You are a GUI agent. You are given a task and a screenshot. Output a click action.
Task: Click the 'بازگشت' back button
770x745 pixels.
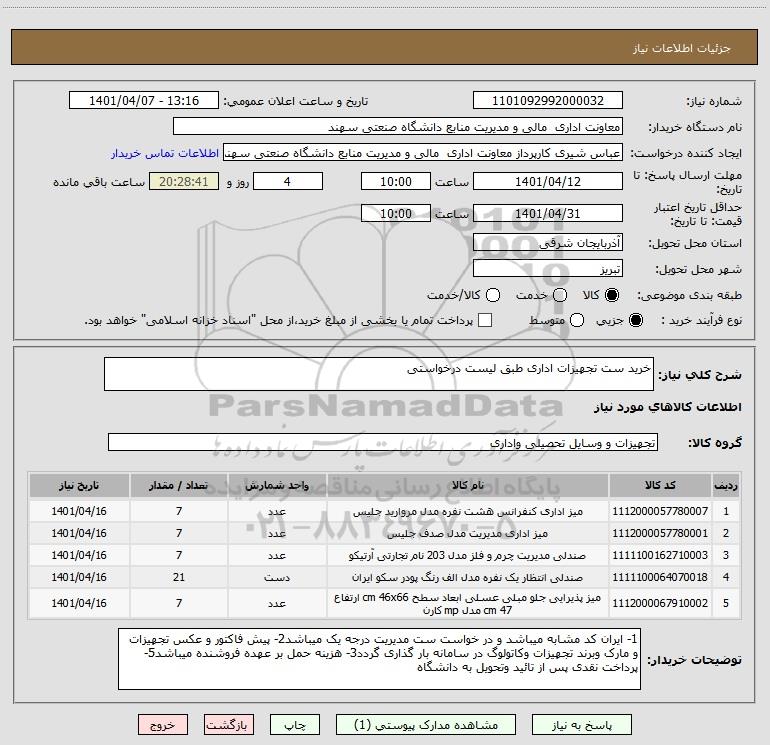pos(229,725)
